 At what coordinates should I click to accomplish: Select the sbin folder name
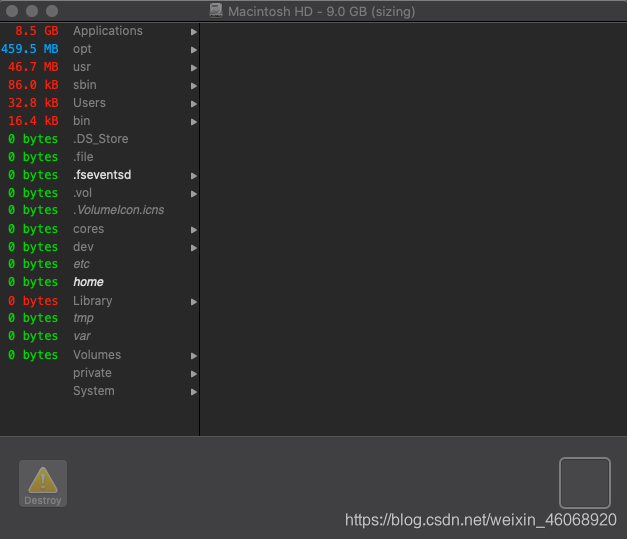pyautogui.click(x=84, y=85)
